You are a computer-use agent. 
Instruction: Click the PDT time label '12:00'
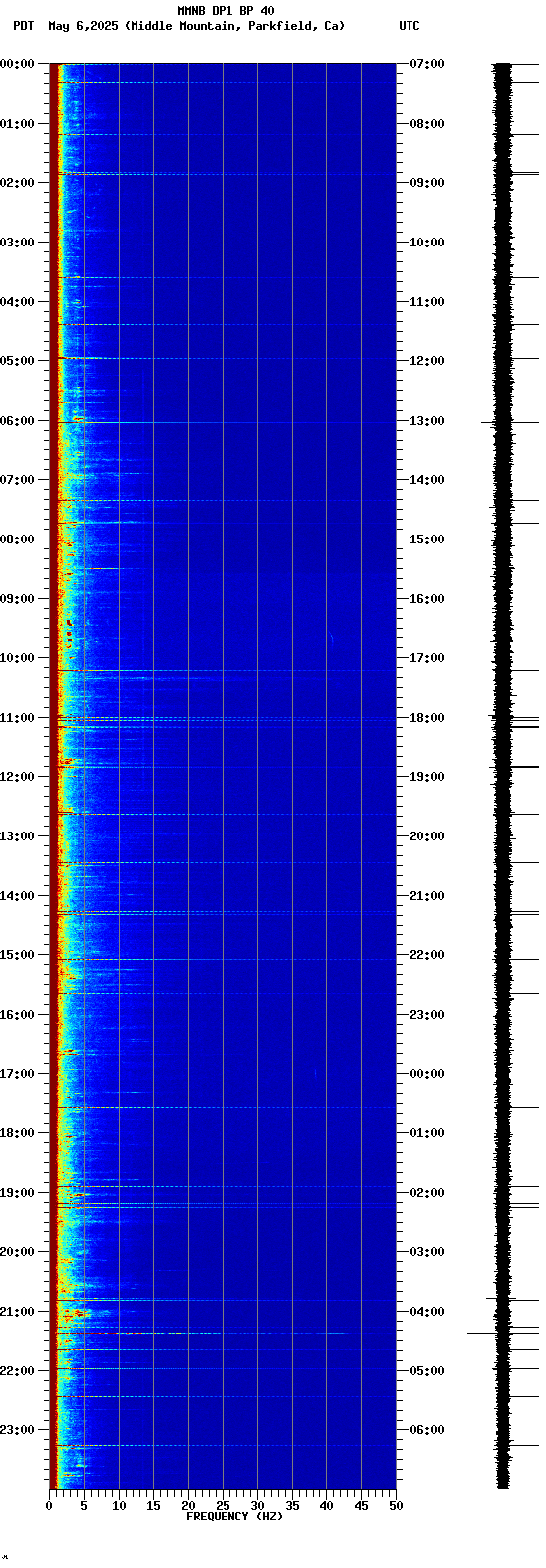pyautogui.click(x=17, y=777)
